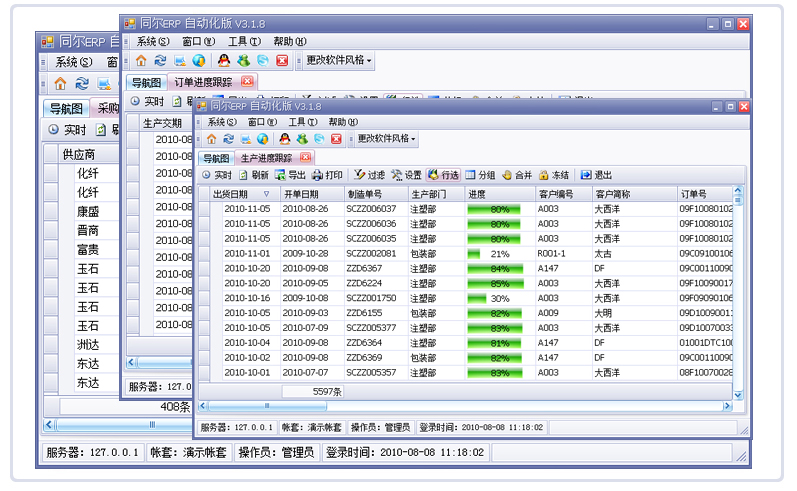797x491 pixels.
Task: Click blue refresh arrows icon in front window
Action: 229,139
